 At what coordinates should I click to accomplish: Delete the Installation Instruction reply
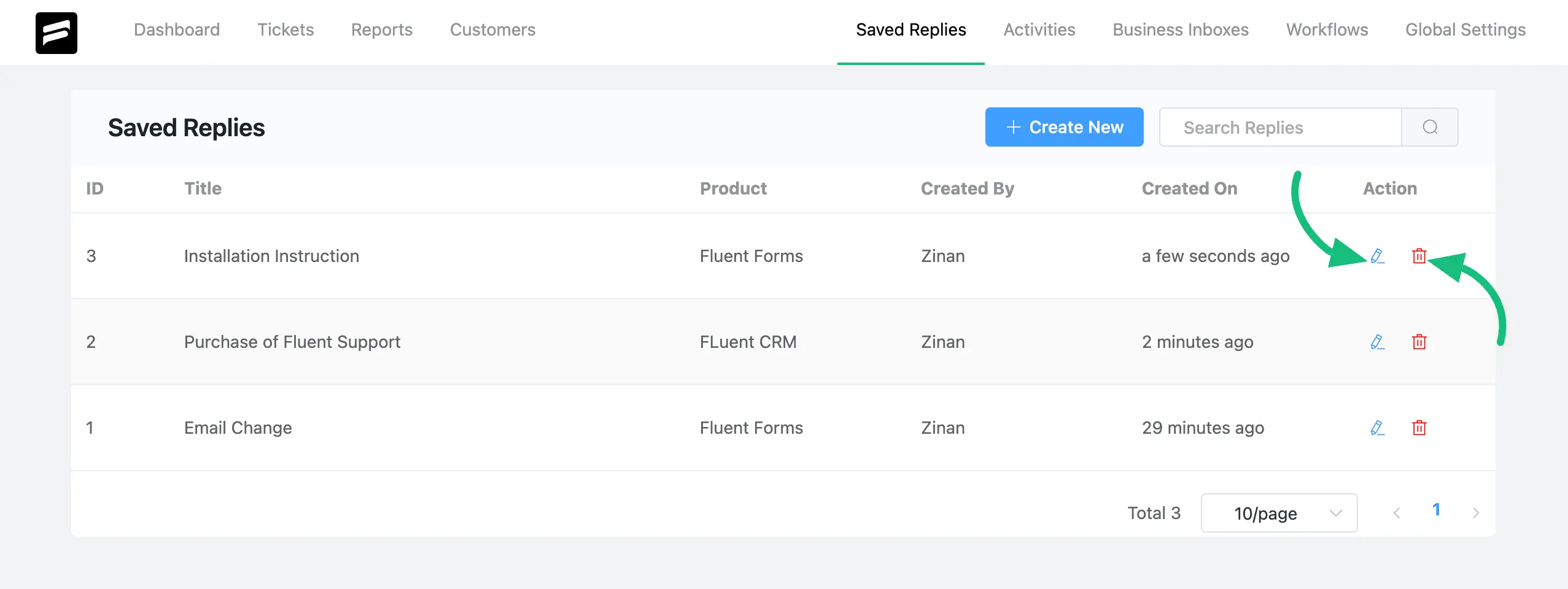pyautogui.click(x=1419, y=256)
